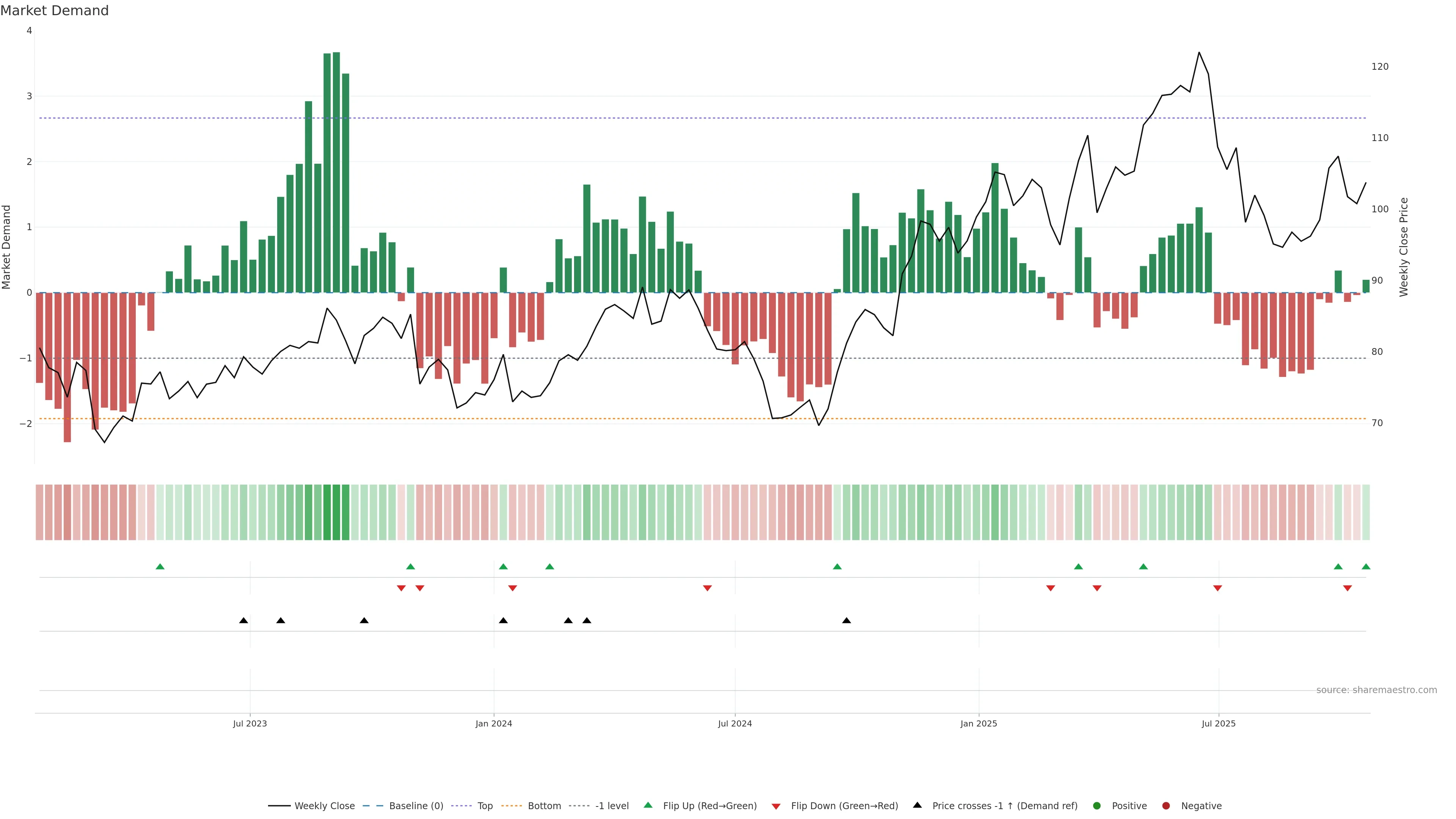The image size is (1456, 819).
Task: Click the tallest green demand bar
Action: point(336,169)
